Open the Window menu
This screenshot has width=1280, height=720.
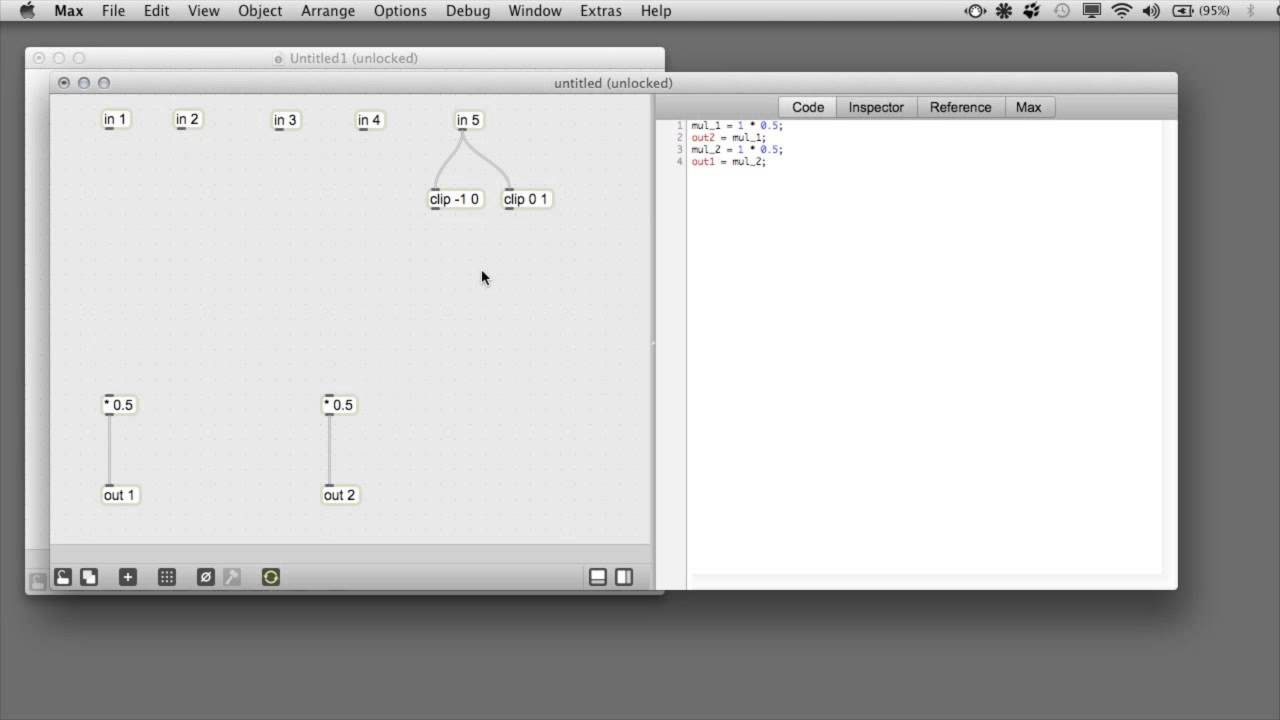coord(535,11)
